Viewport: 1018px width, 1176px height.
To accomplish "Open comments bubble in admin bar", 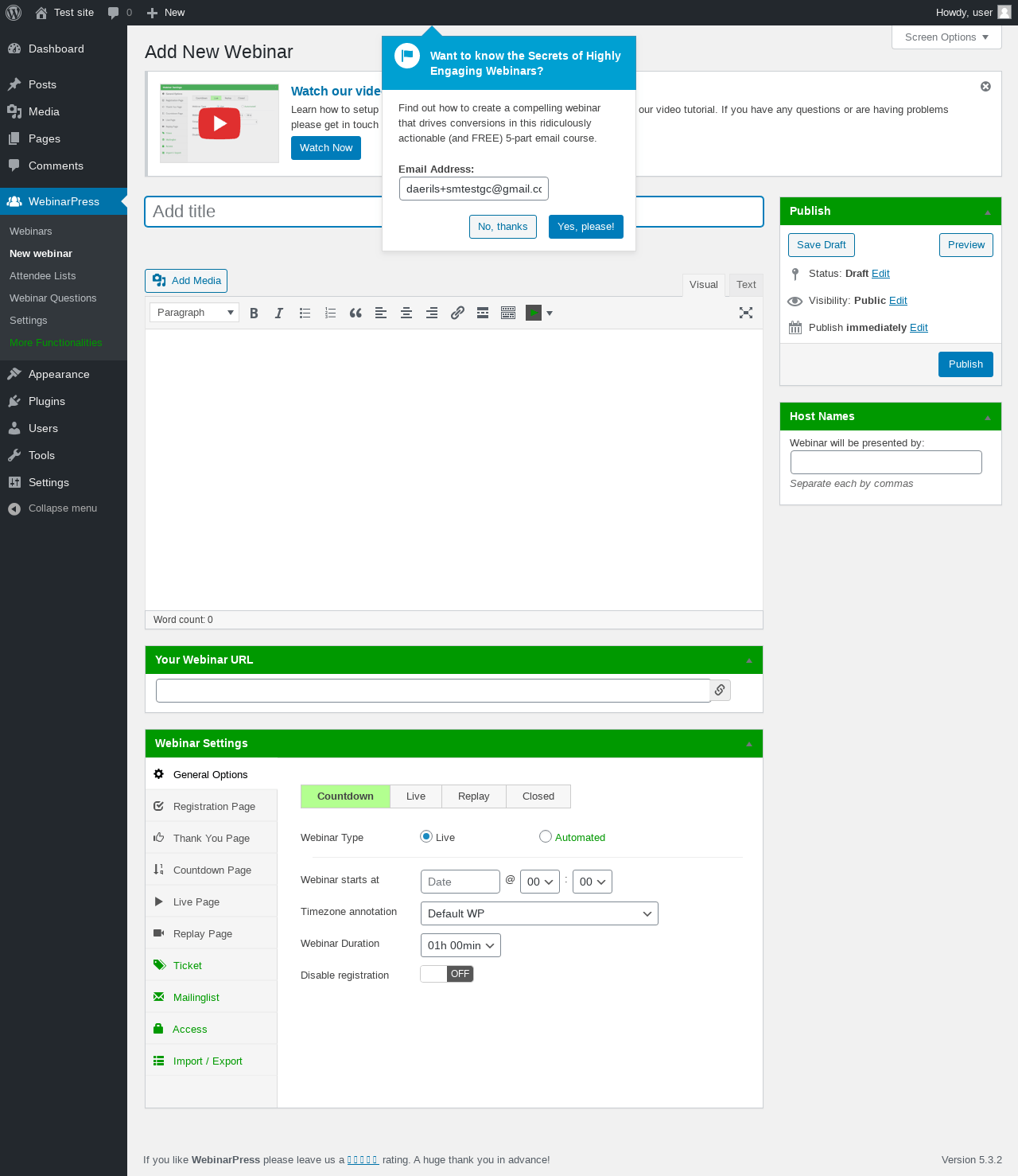I will 119,13.
